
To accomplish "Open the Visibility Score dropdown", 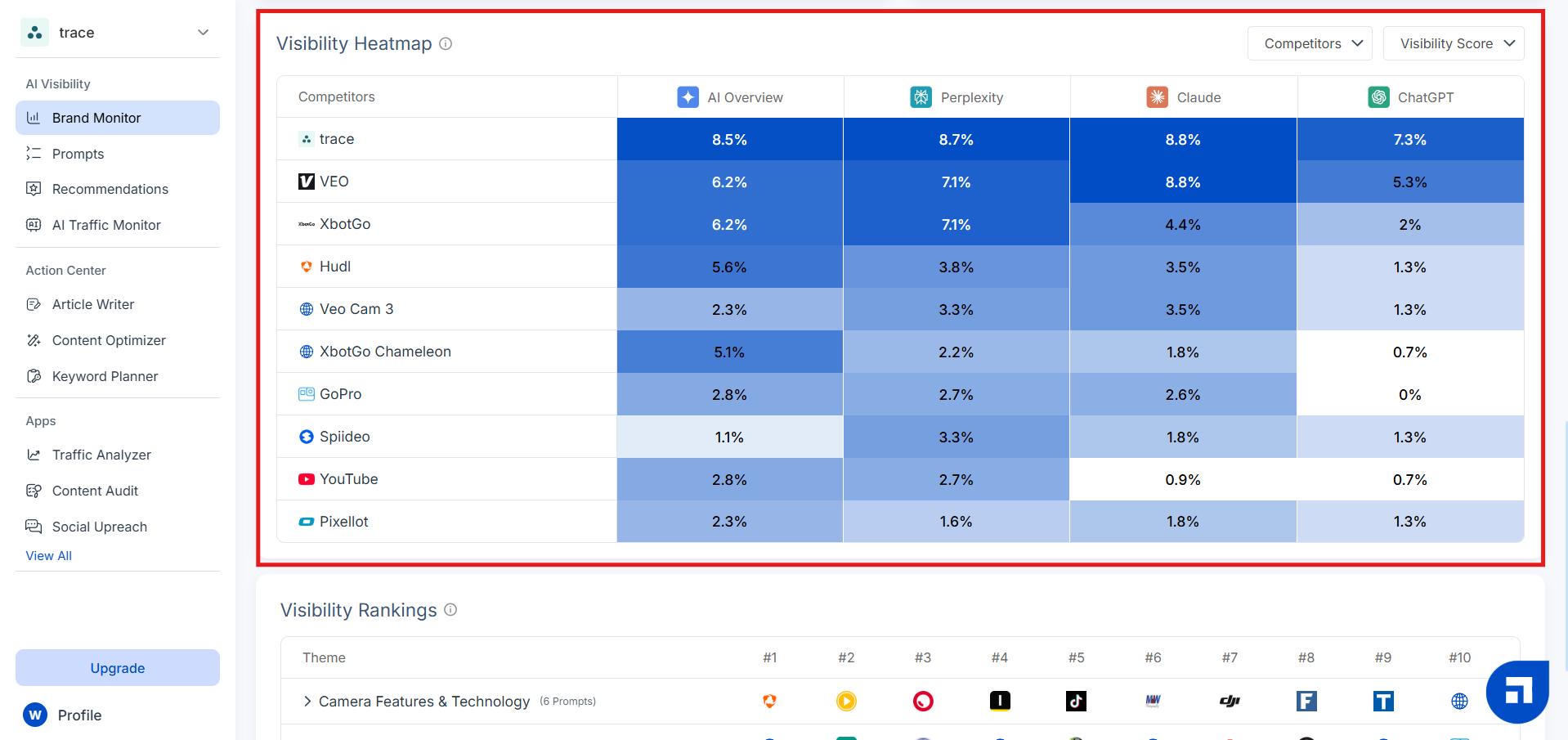I will coord(1454,43).
